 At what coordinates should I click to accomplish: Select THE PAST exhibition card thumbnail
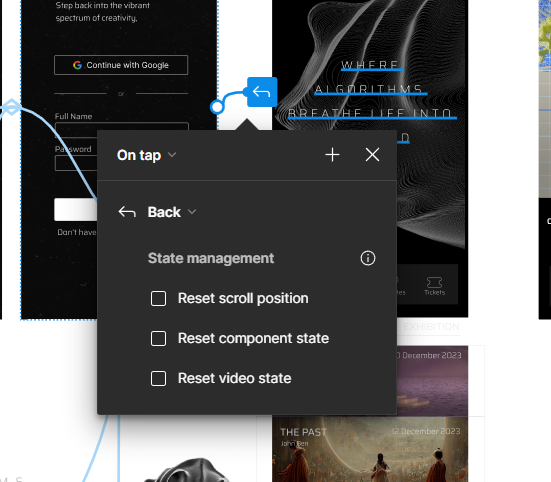click(x=370, y=449)
